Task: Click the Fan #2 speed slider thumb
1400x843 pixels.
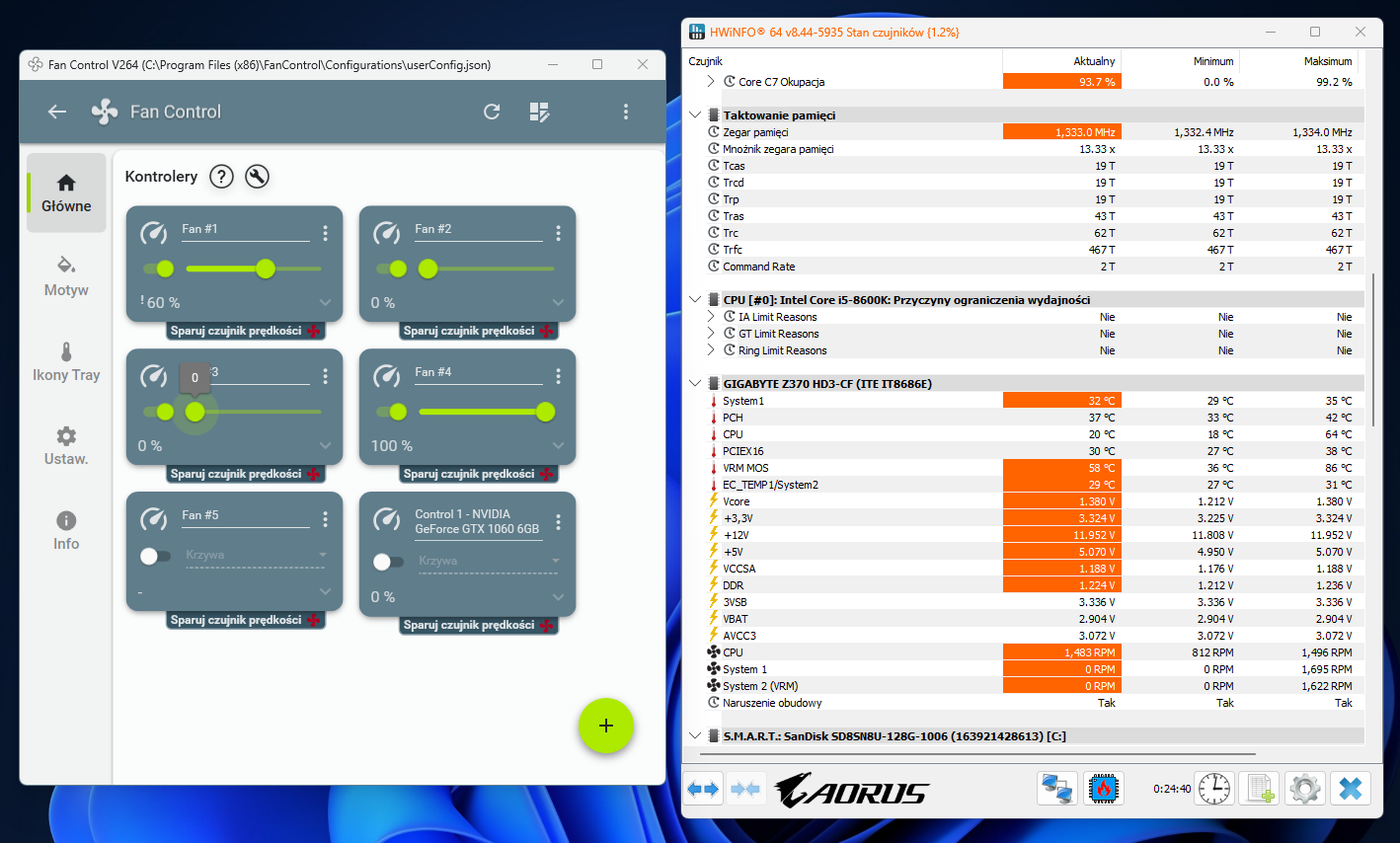Action: click(428, 268)
